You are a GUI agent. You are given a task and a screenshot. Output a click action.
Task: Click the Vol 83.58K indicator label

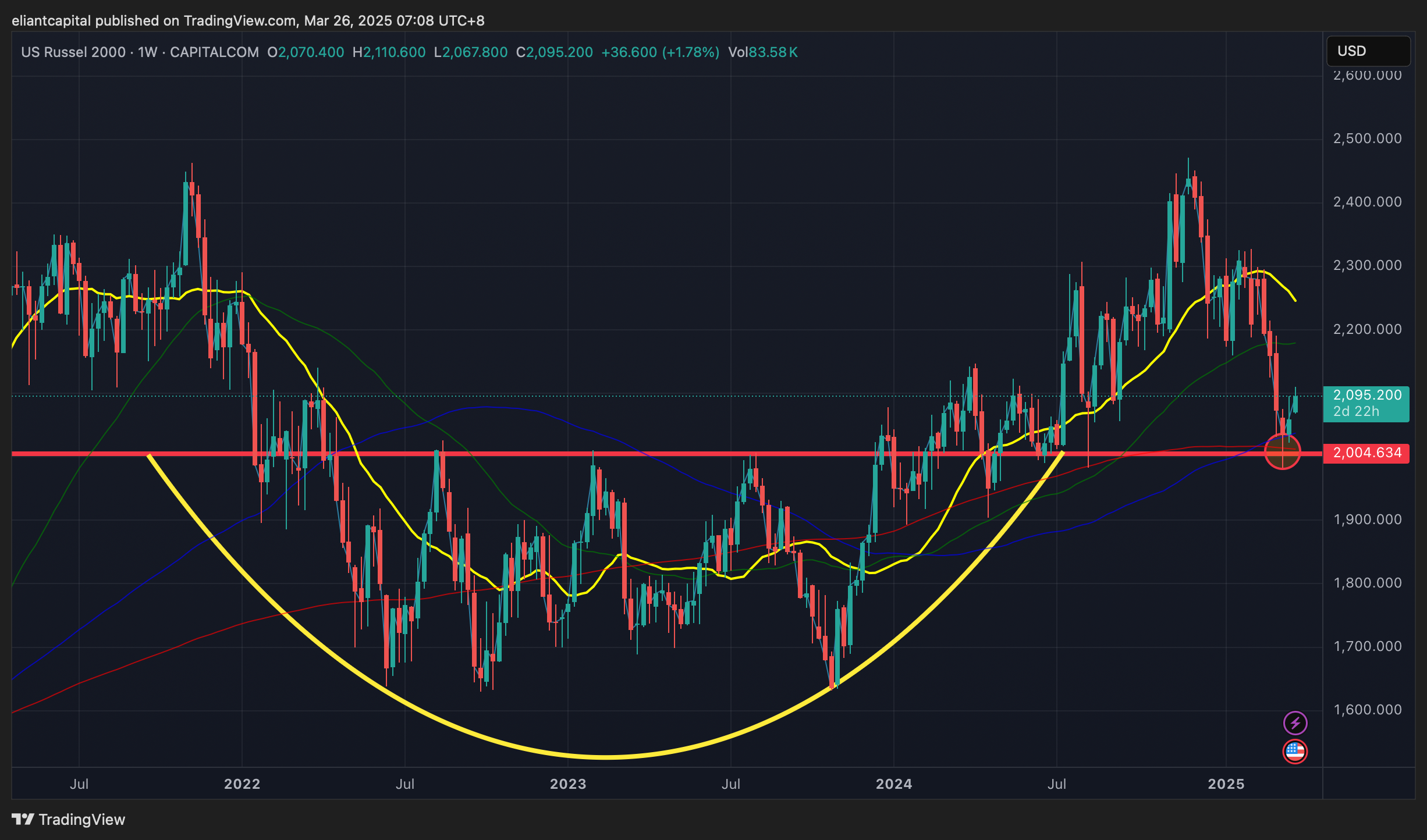point(762,52)
